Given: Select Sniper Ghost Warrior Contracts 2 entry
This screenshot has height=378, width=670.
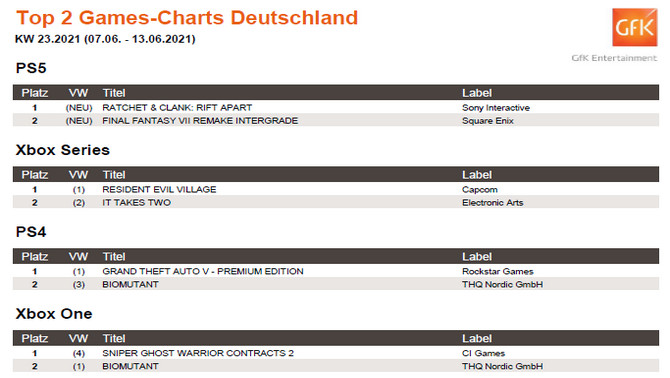Looking at the screenshot, I should click(x=198, y=353).
